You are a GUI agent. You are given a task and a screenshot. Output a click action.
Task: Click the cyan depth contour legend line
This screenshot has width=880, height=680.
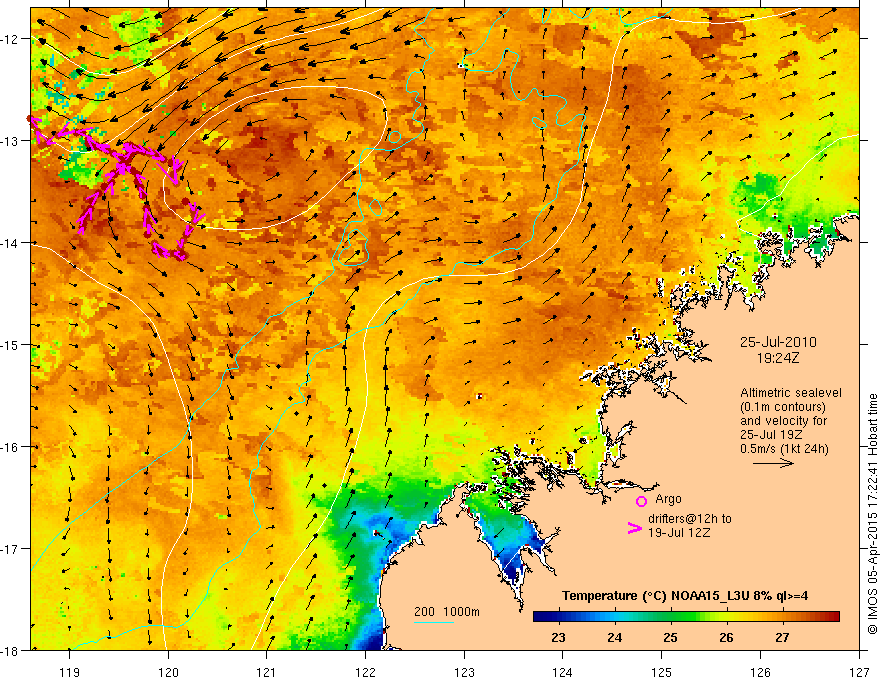tap(434, 622)
